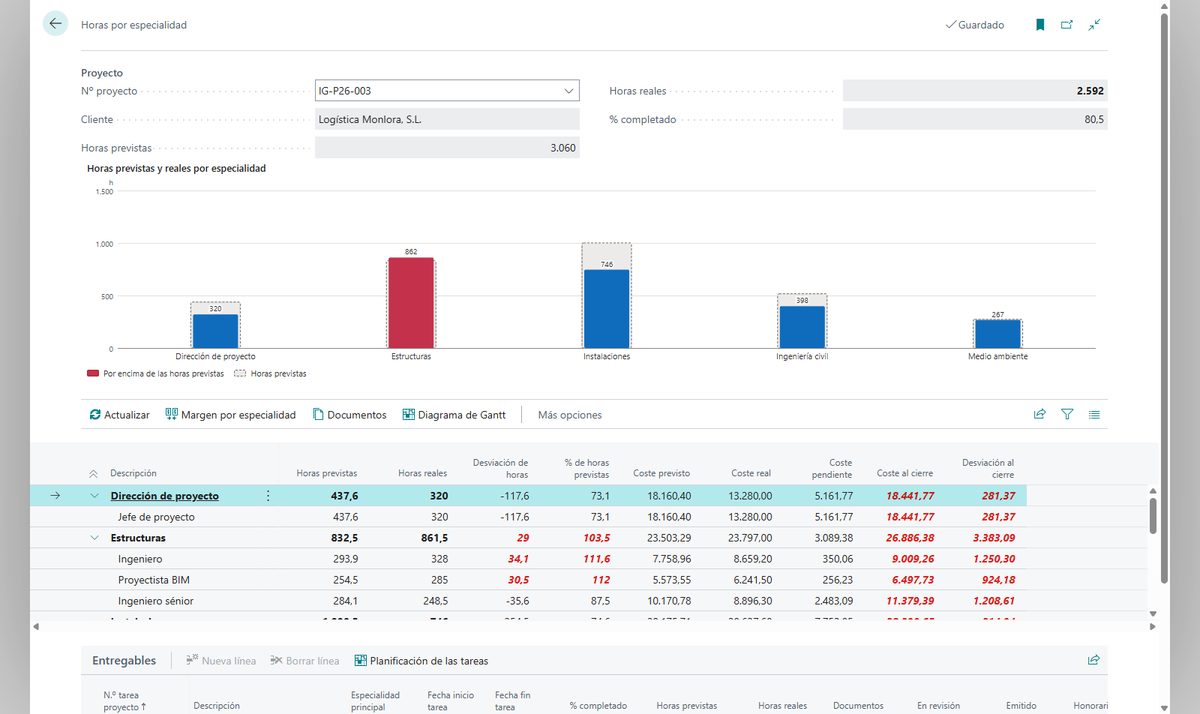The width and height of the screenshot is (1200, 714).
Task: Open Documentos action
Action: [x=349, y=415]
